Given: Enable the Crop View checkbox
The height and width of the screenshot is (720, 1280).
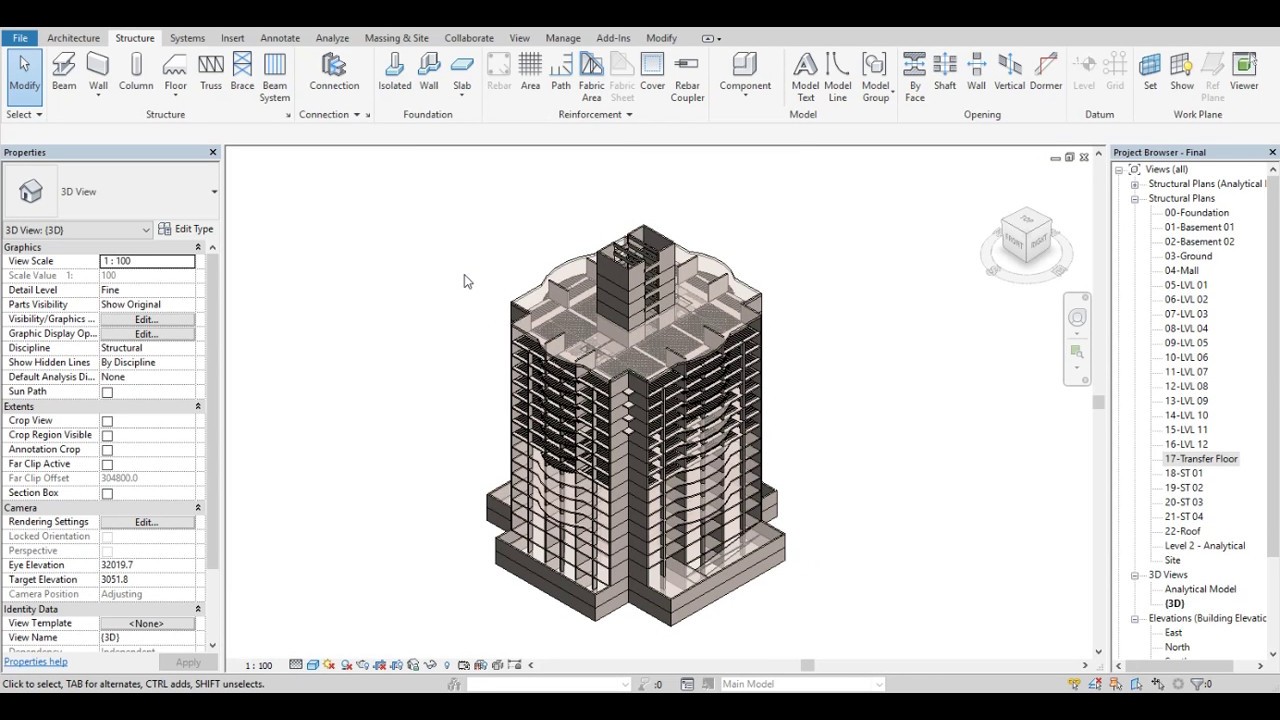Looking at the screenshot, I should pyautogui.click(x=107, y=421).
